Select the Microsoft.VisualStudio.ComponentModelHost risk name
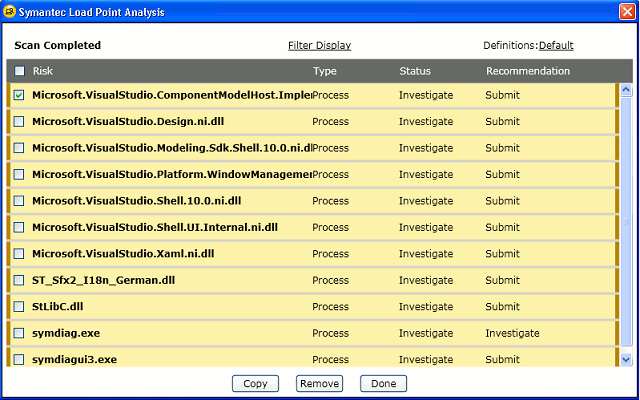640x400 pixels. tap(171, 95)
